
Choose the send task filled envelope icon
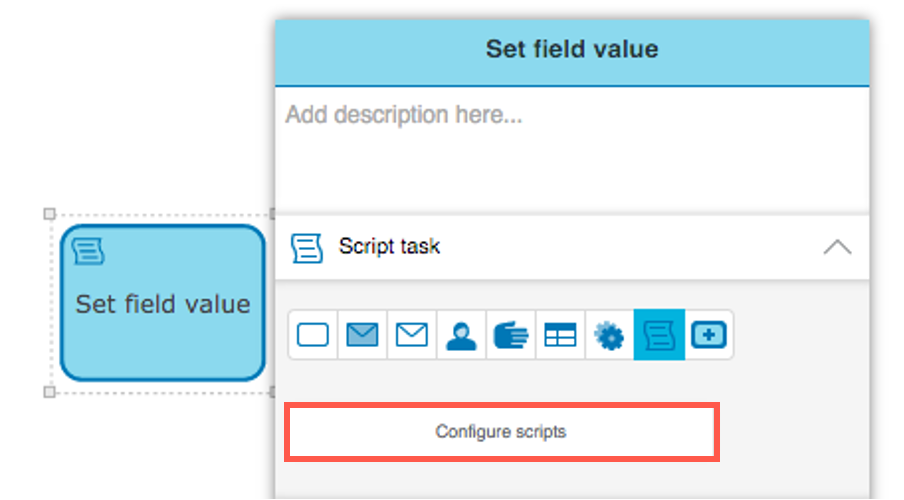[362, 335]
